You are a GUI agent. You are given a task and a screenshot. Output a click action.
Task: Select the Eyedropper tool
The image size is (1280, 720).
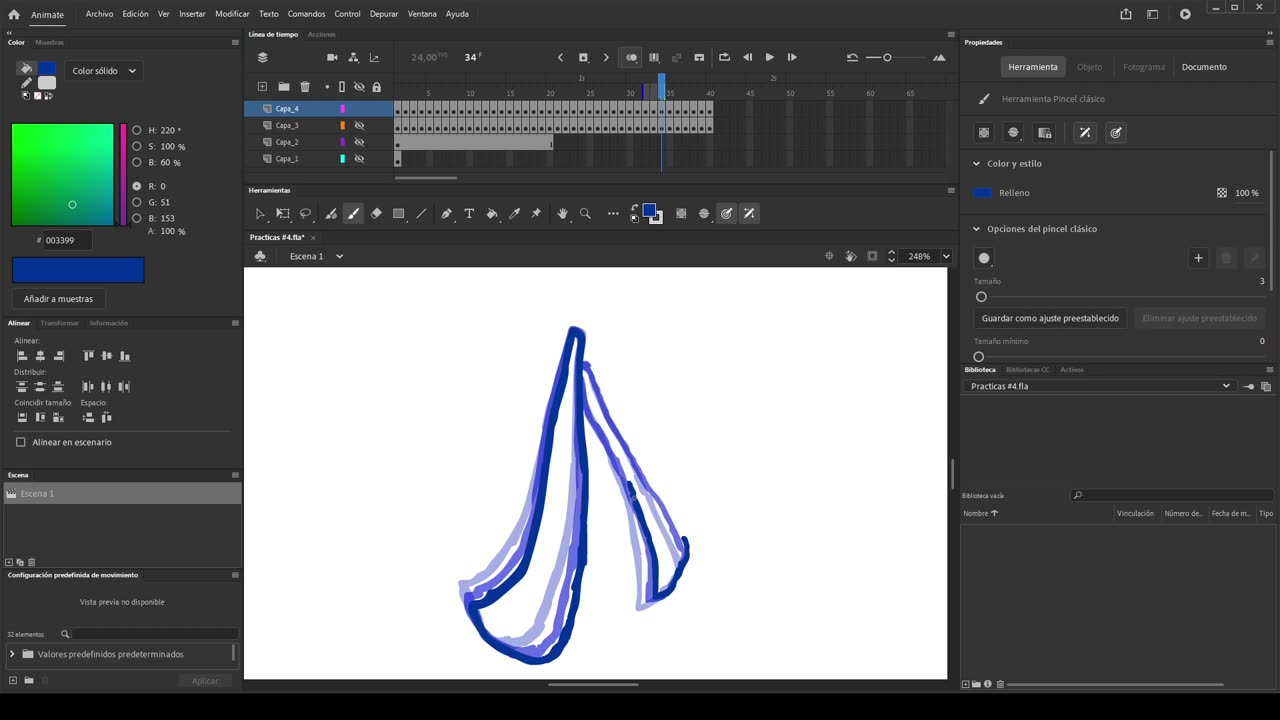pyautogui.click(x=514, y=213)
